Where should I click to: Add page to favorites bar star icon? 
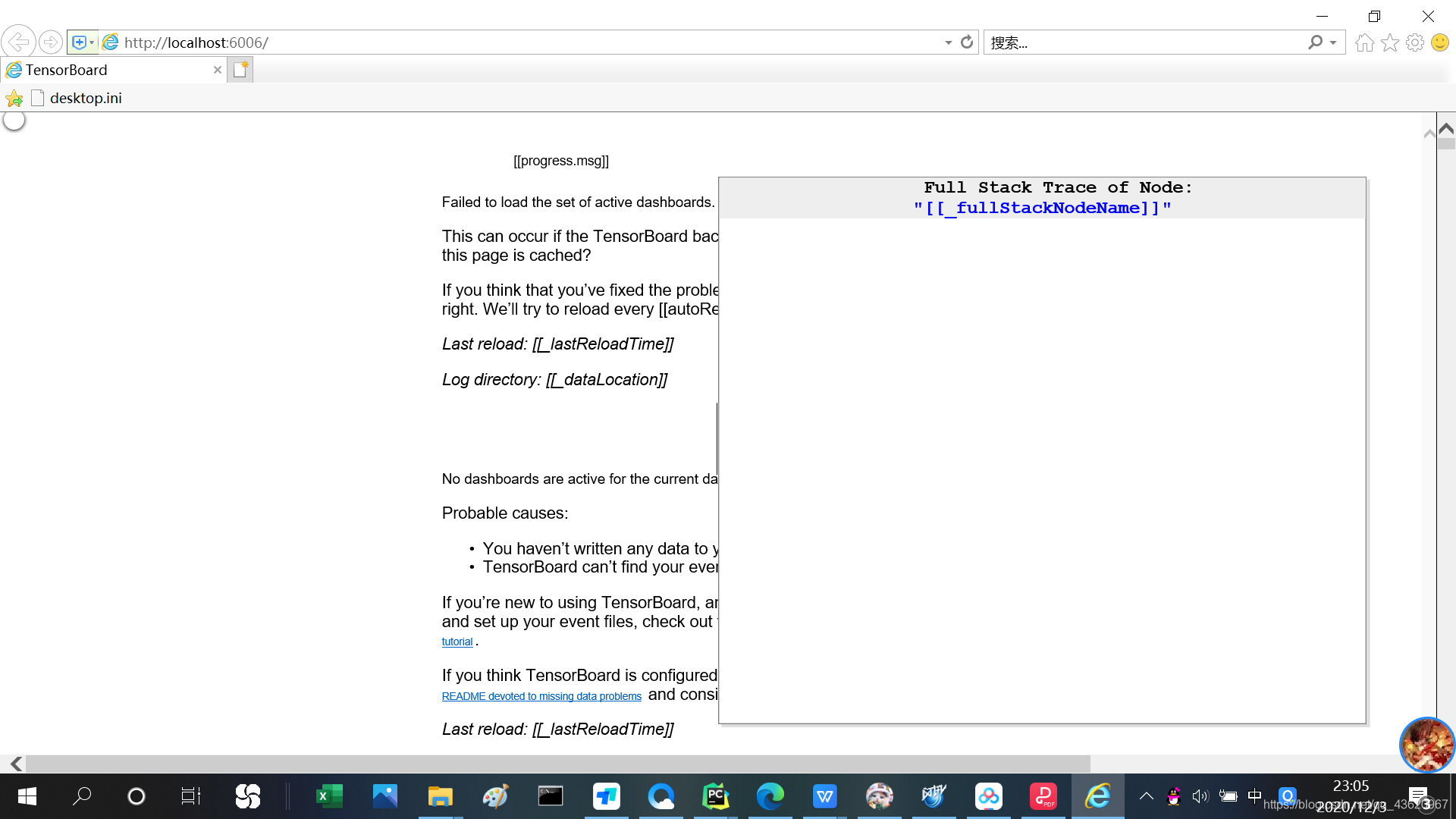(x=14, y=98)
